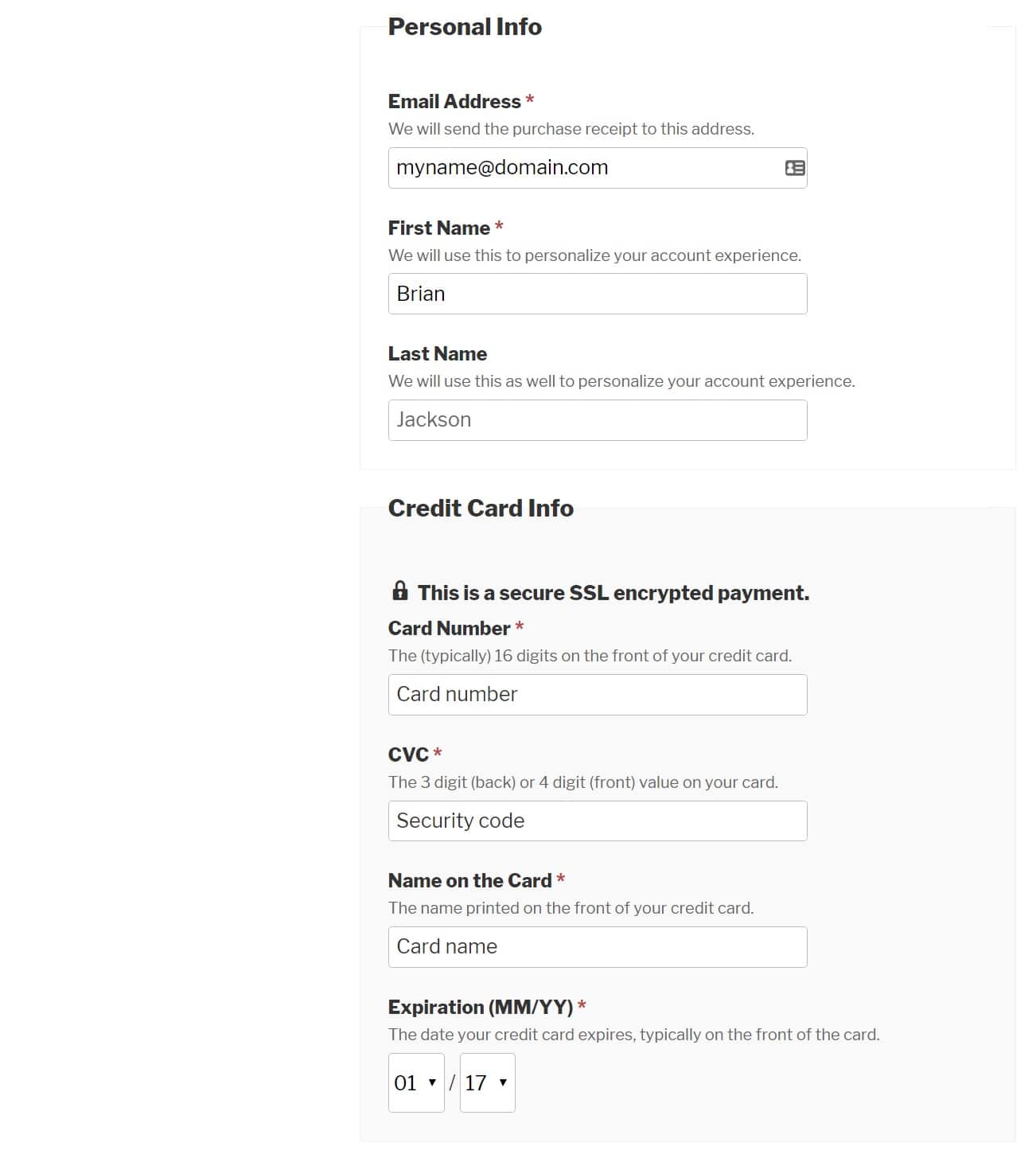Click the Credit Card Info heading
The height and width of the screenshot is (1158, 1036).
(481, 509)
